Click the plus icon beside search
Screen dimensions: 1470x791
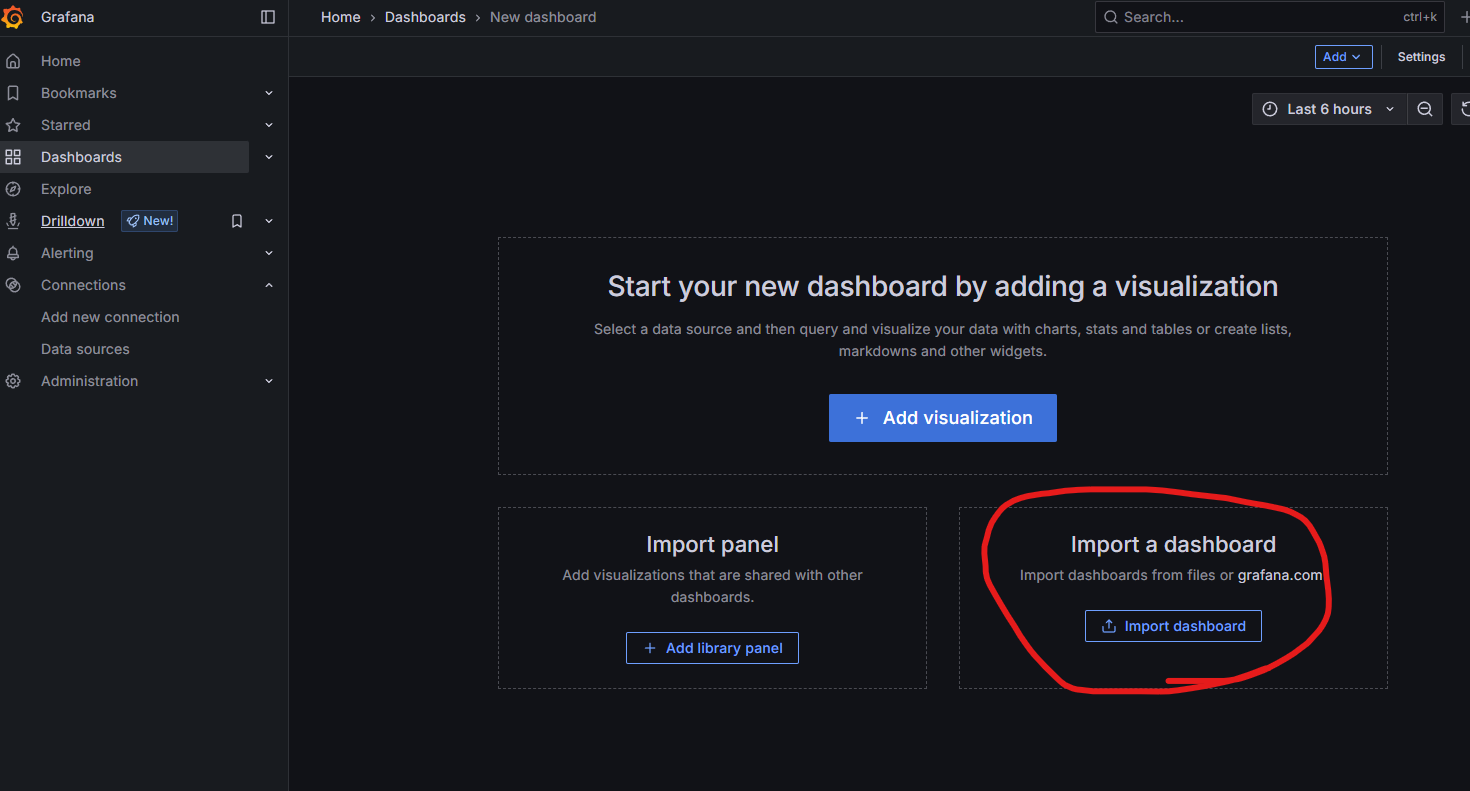1464,17
